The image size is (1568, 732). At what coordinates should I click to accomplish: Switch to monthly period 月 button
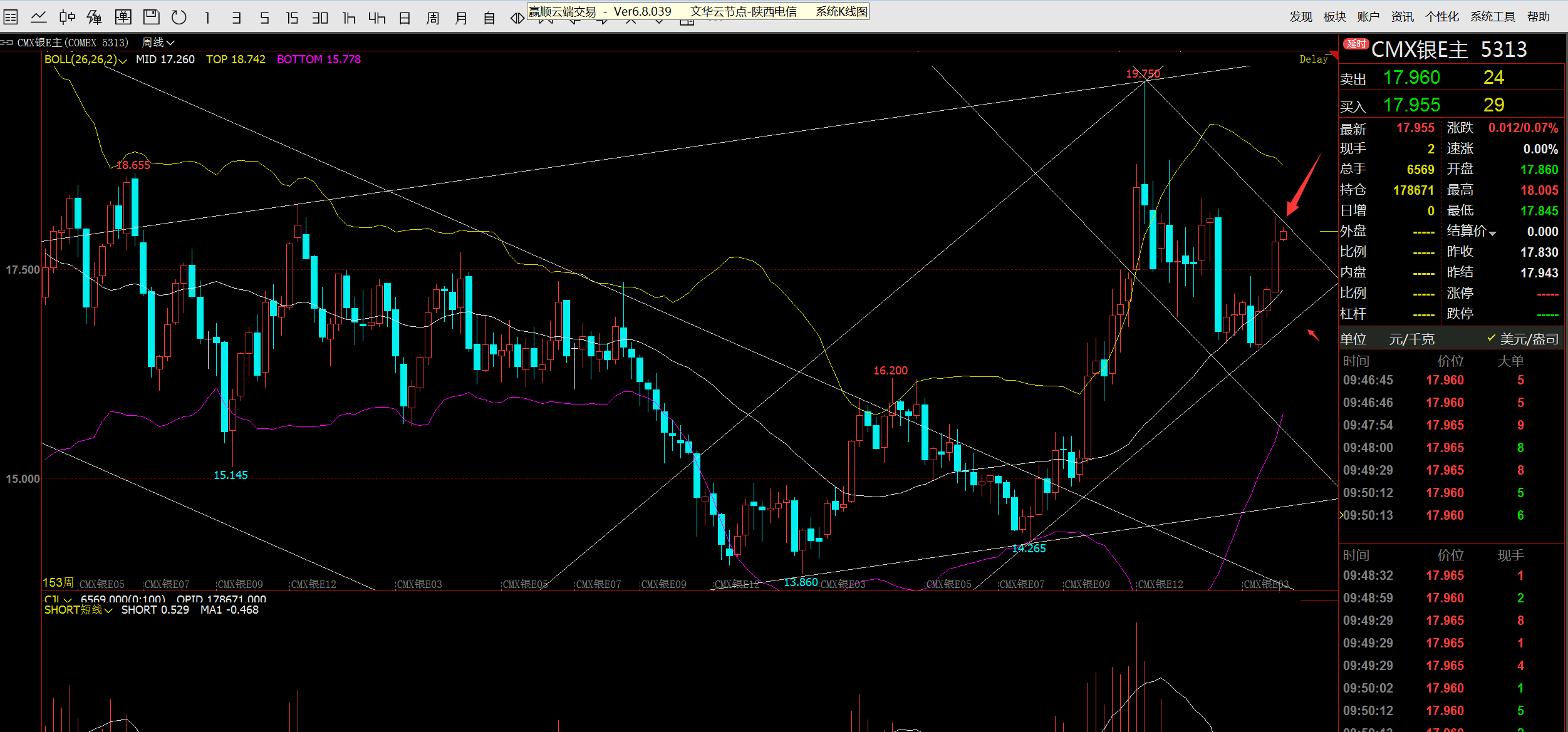tap(461, 18)
